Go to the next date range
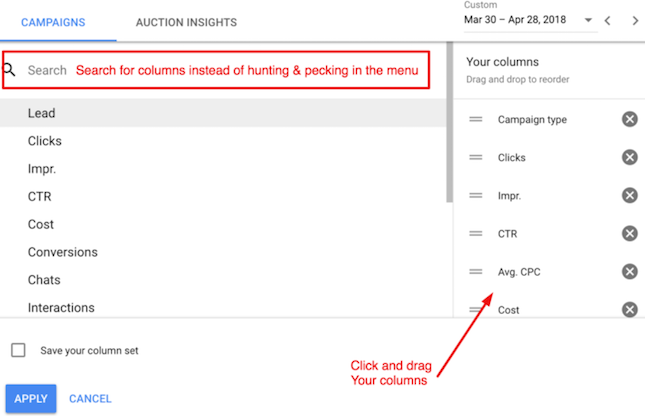Viewport: 645px width, 416px height. pyautogui.click(x=635, y=20)
